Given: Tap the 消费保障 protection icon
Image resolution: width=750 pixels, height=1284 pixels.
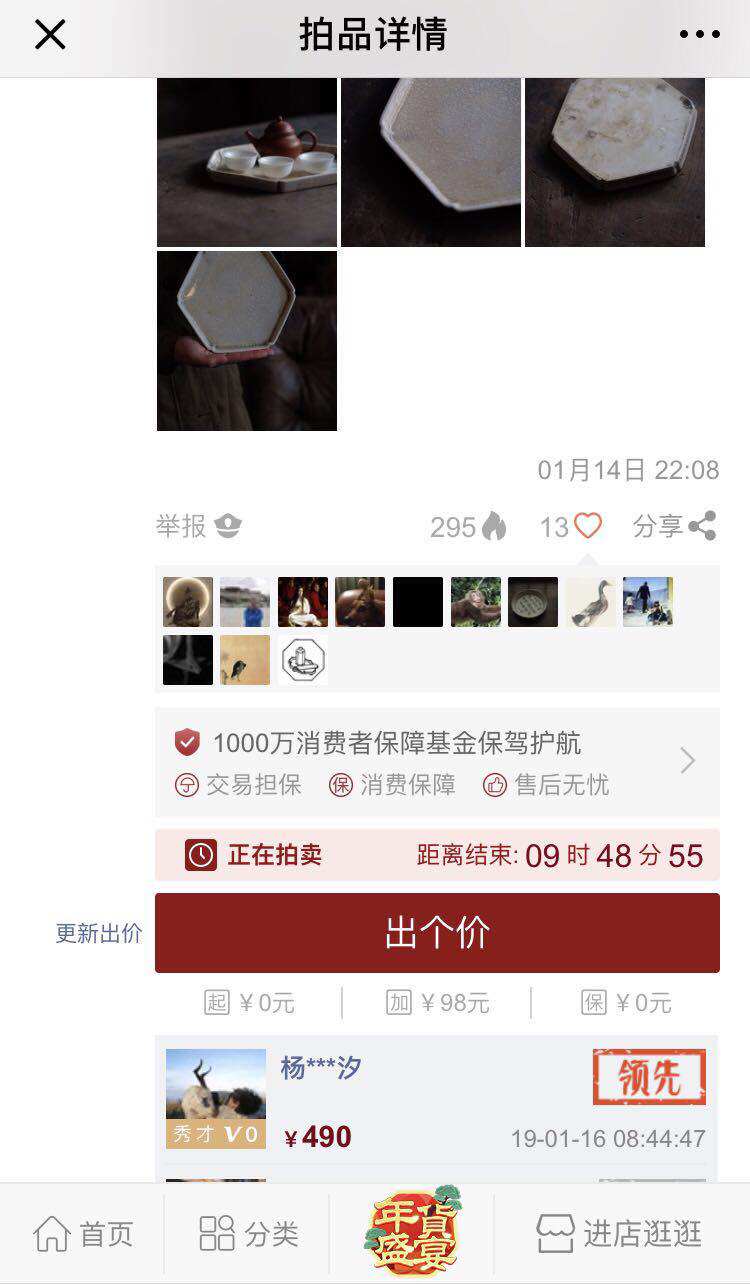Looking at the screenshot, I should point(341,786).
